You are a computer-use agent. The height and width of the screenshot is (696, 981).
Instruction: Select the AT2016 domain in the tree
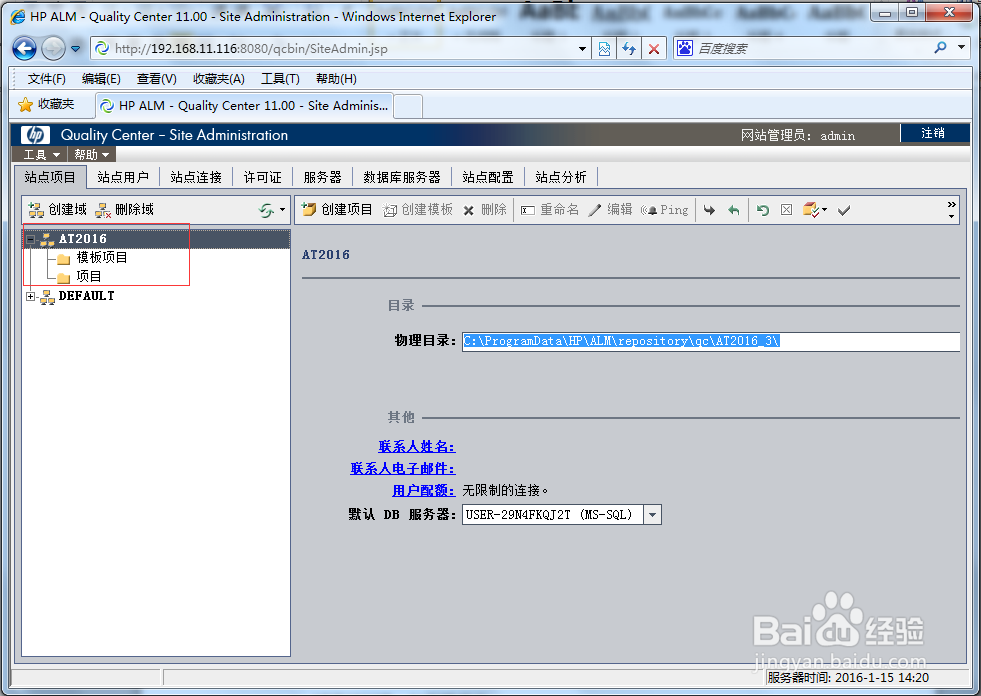click(x=83, y=238)
